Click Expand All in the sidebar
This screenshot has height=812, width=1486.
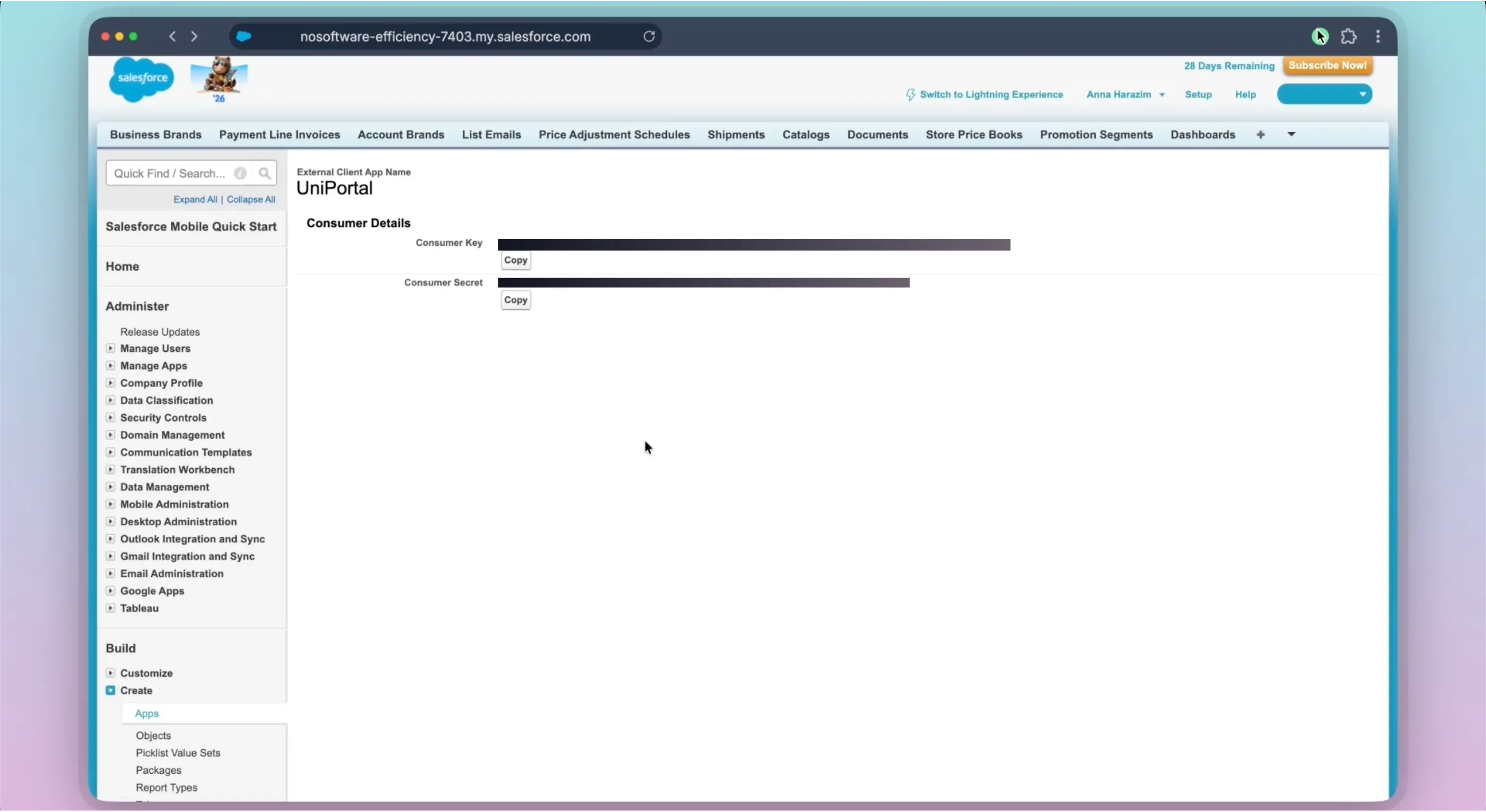[x=196, y=199]
